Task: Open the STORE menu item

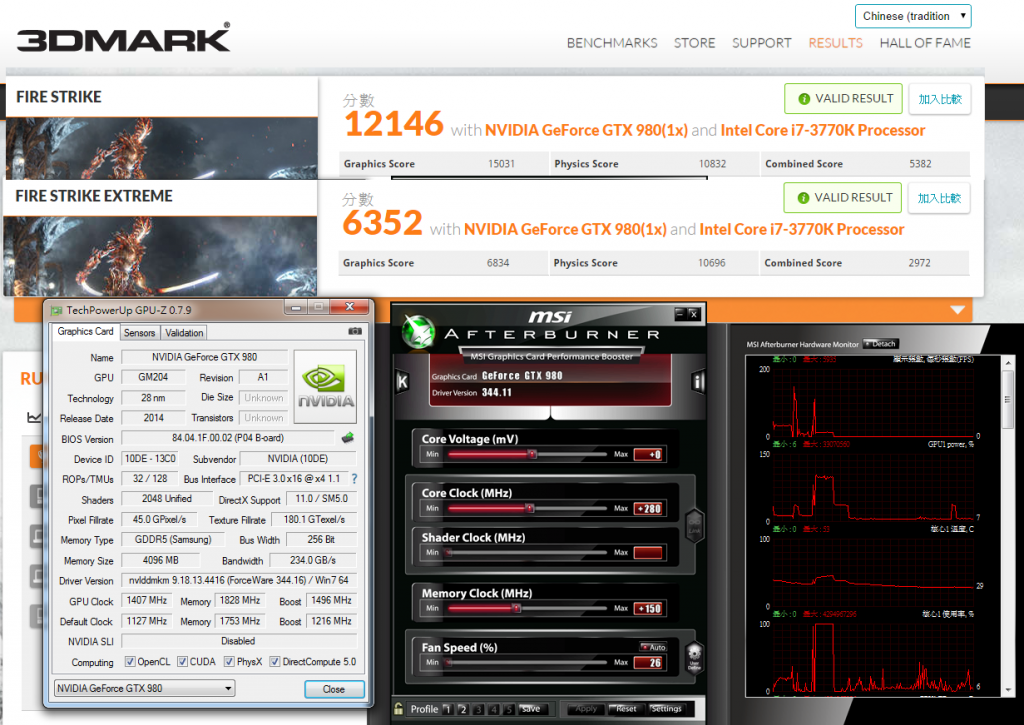Action: pyautogui.click(x=694, y=43)
